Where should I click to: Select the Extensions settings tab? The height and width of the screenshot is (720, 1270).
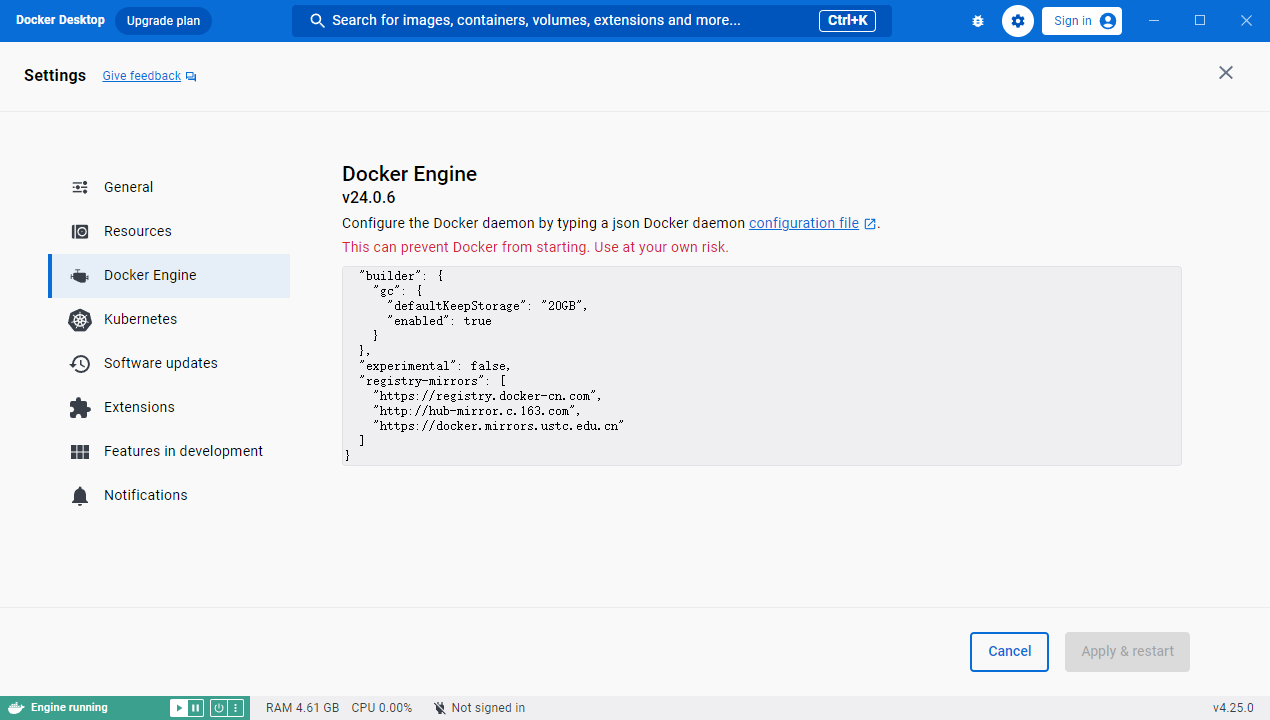pyautogui.click(x=169, y=408)
